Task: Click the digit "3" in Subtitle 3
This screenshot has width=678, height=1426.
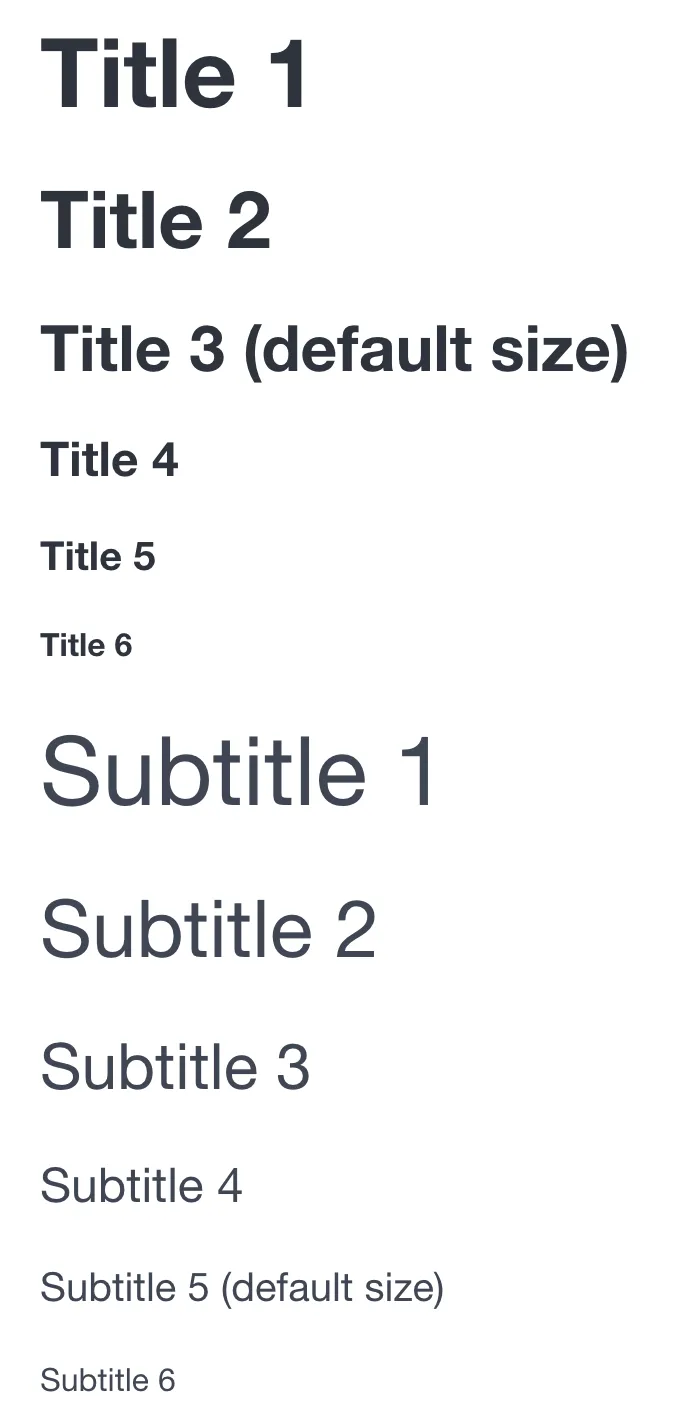Action: coord(293,1067)
